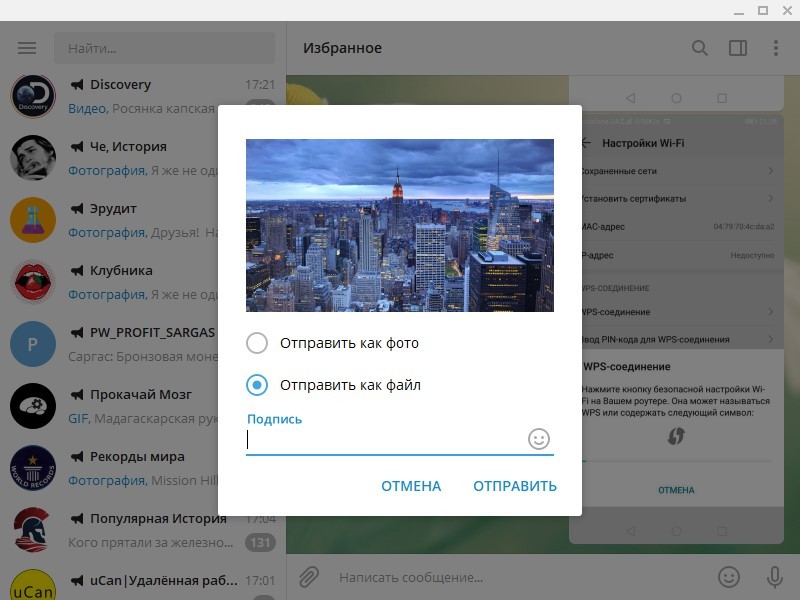The width and height of the screenshot is (800, 600).
Task: Click 'Сохраненные сети' row chevron in screenshot
Action: (x=771, y=171)
